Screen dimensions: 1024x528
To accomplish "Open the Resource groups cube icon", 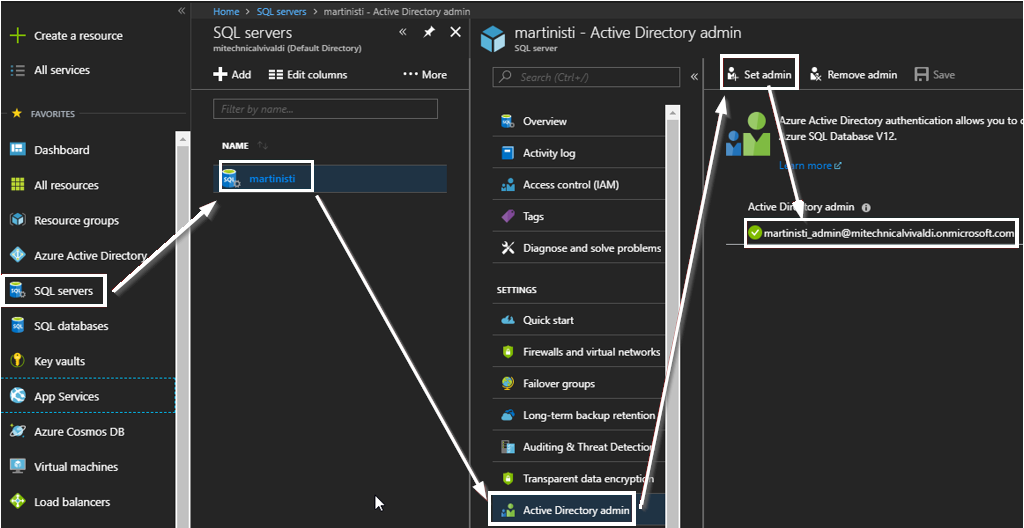I will [x=18, y=220].
